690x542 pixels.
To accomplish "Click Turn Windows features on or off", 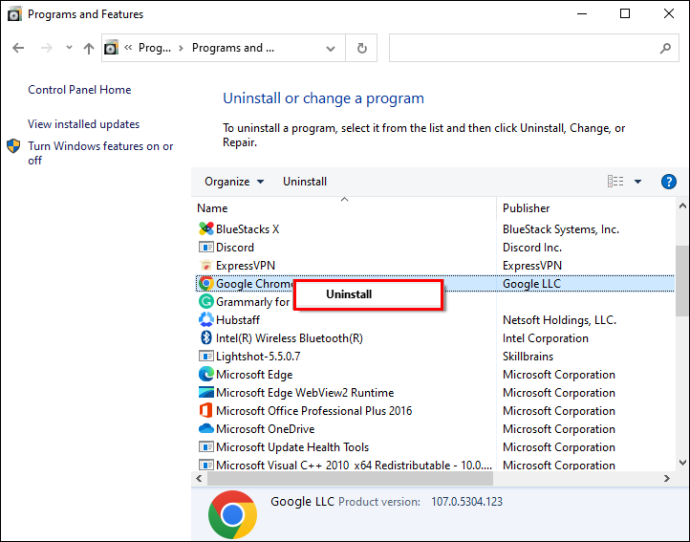I will click(100, 153).
